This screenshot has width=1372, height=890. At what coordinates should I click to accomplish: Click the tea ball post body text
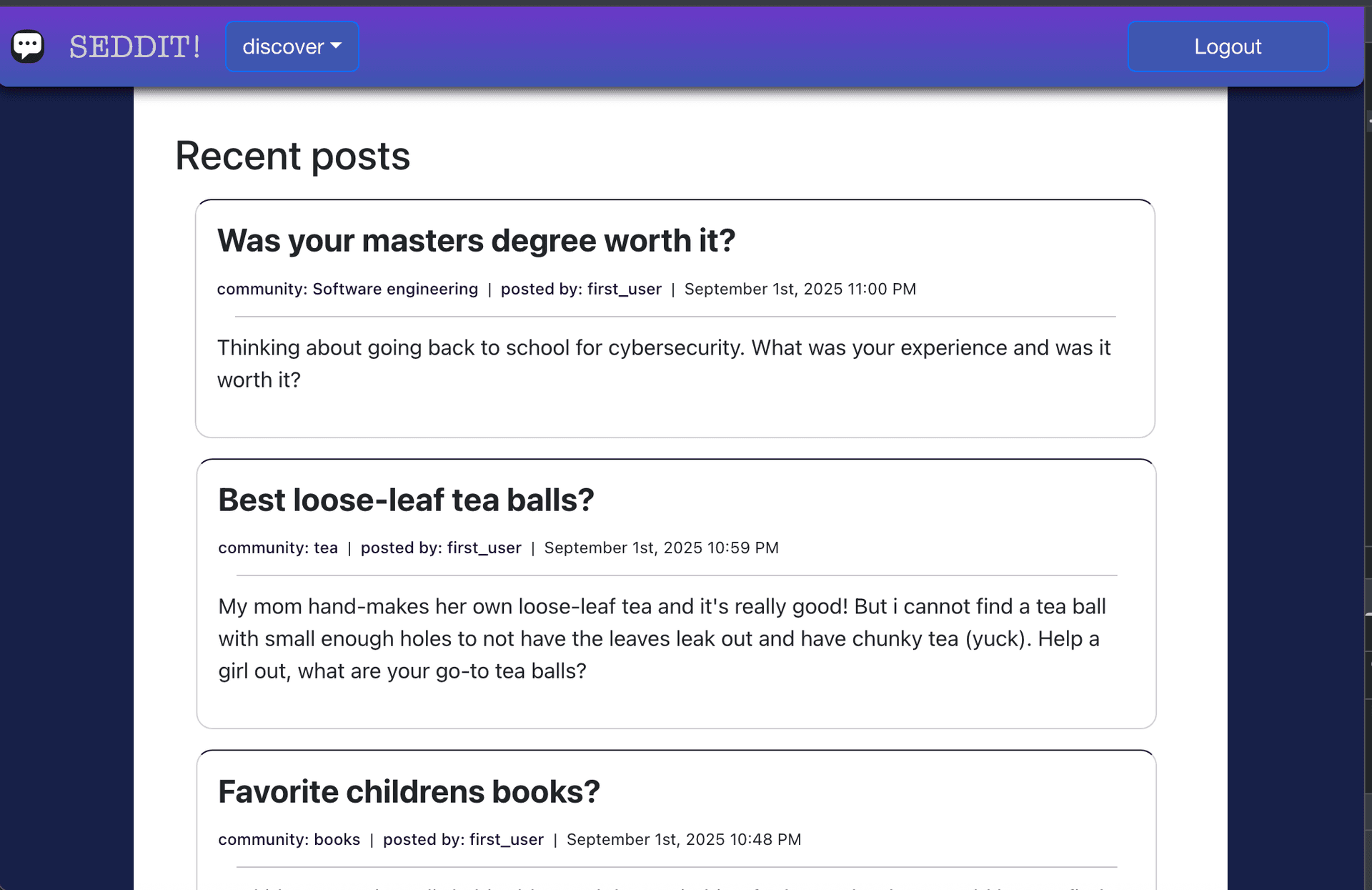[x=662, y=638]
